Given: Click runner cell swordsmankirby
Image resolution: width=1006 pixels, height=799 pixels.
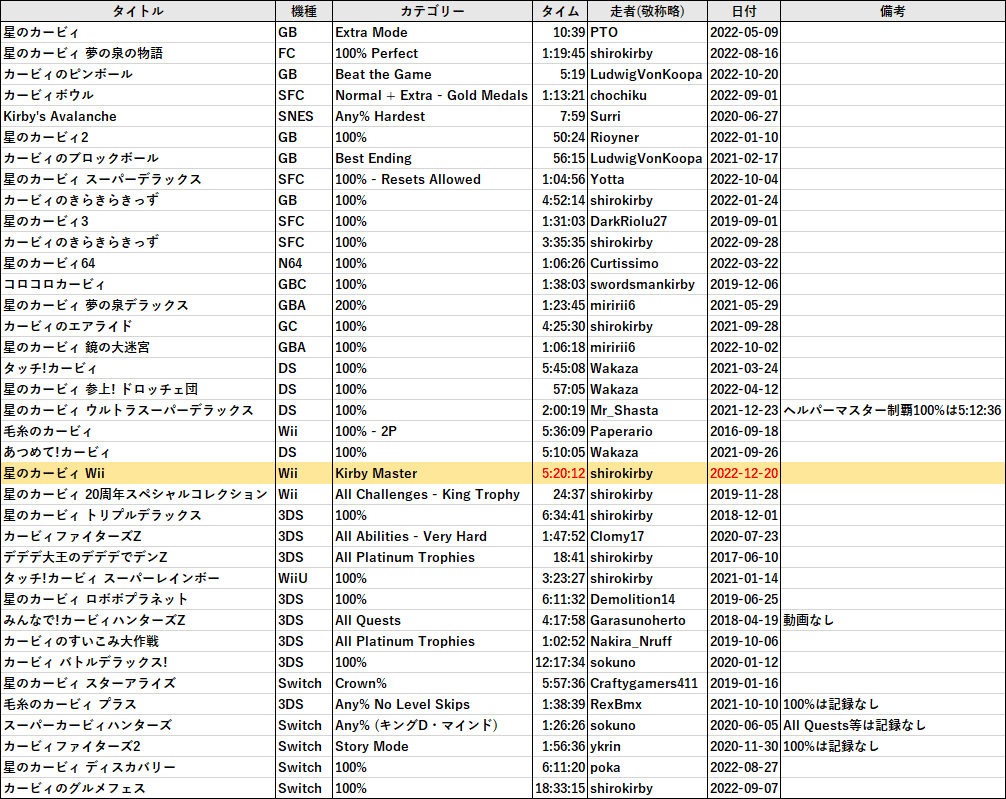Looking at the screenshot, I should (647, 284).
